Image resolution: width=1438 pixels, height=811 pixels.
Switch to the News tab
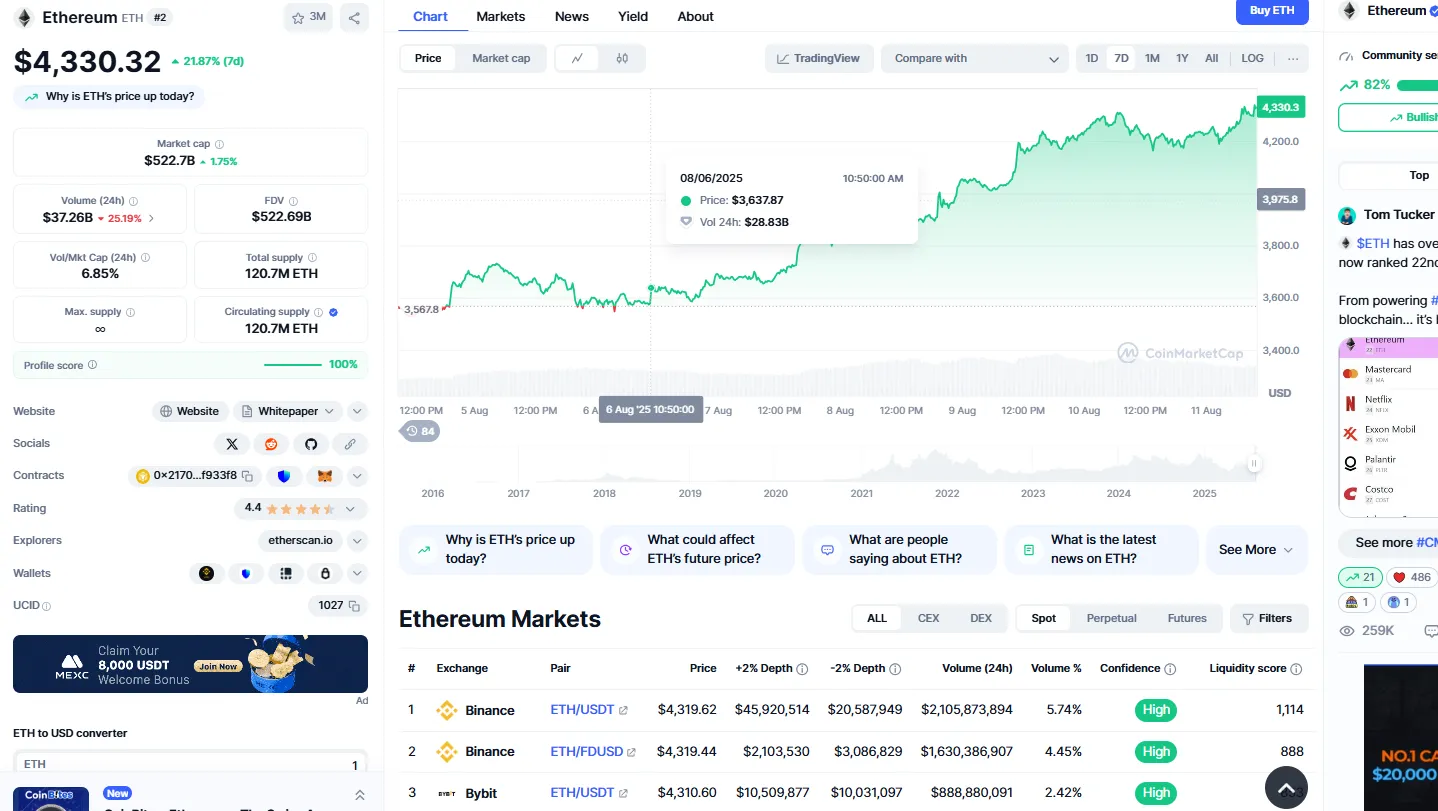pyautogui.click(x=571, y=16)
